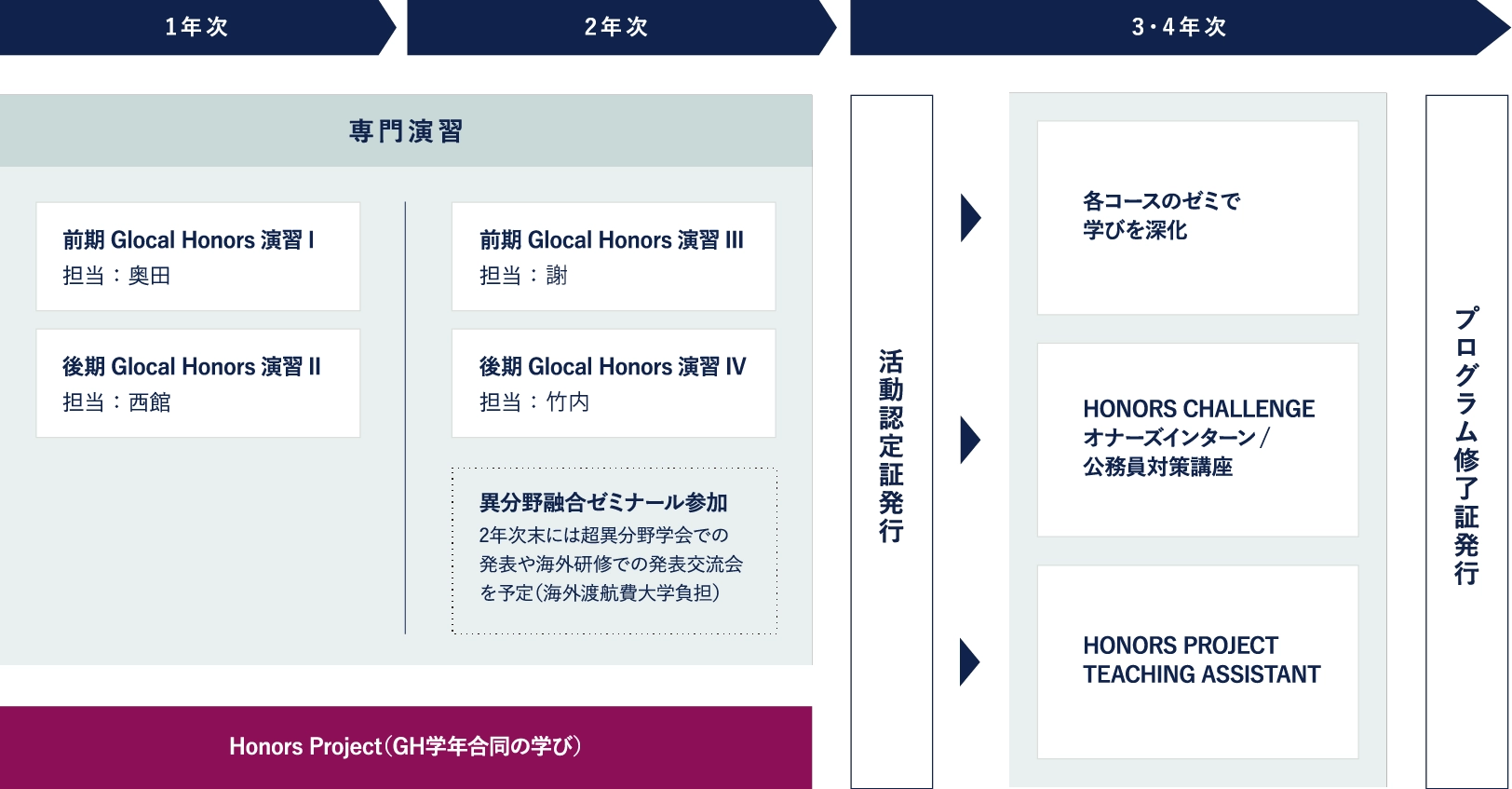1512x789 pixels.
Task: Click the 担当：竹内 instructor text
Action: click(534, 402)
